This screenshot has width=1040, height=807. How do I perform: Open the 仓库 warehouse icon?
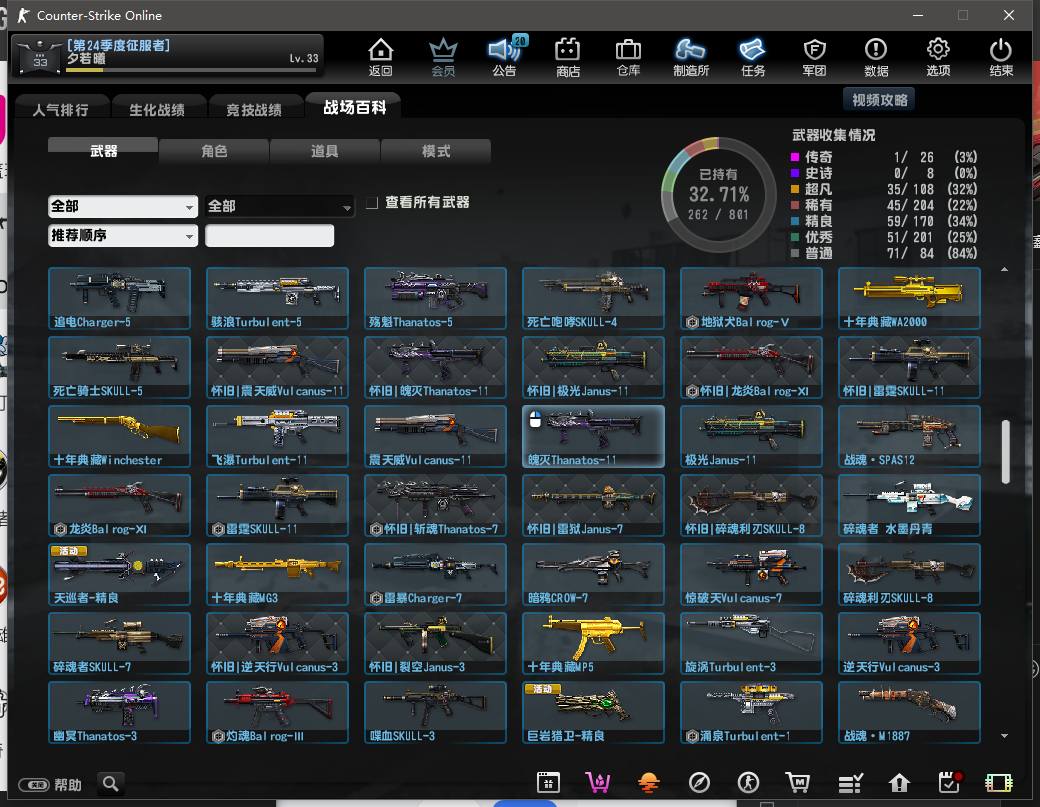(x=628, y=56)
